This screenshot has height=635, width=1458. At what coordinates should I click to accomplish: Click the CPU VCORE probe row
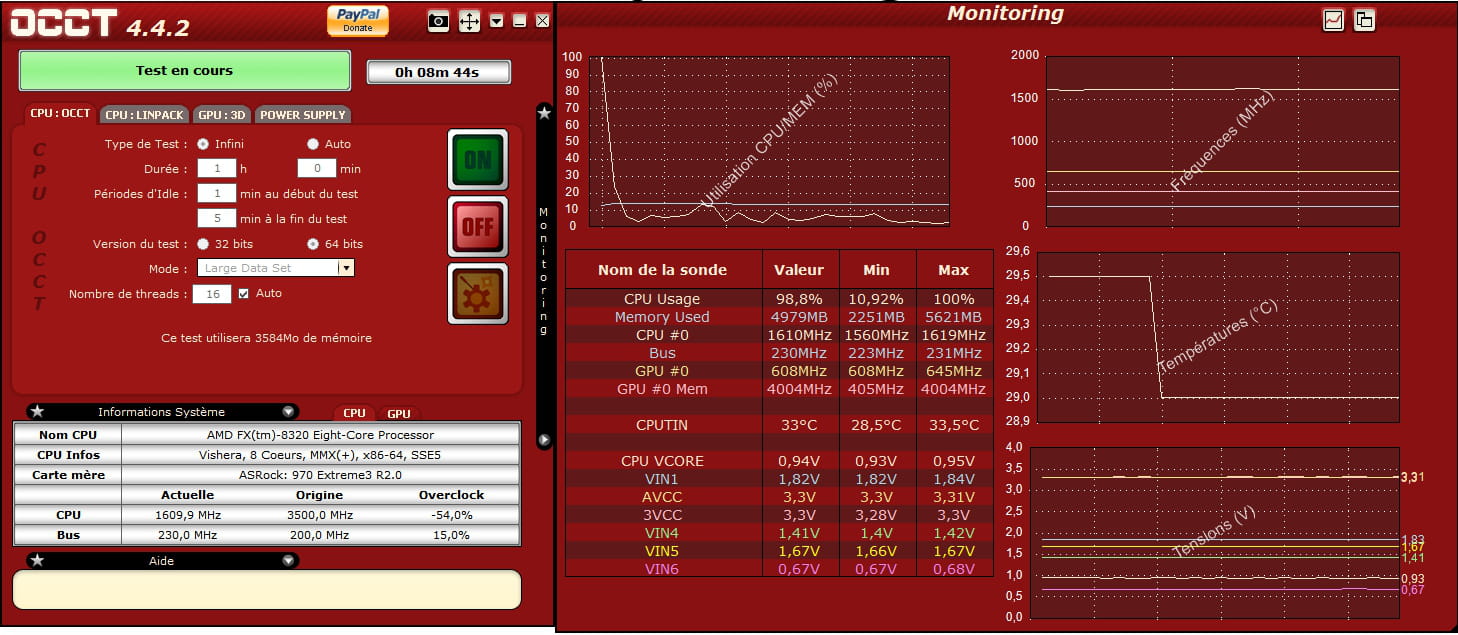pyautogui.click(x=779, y=461)
